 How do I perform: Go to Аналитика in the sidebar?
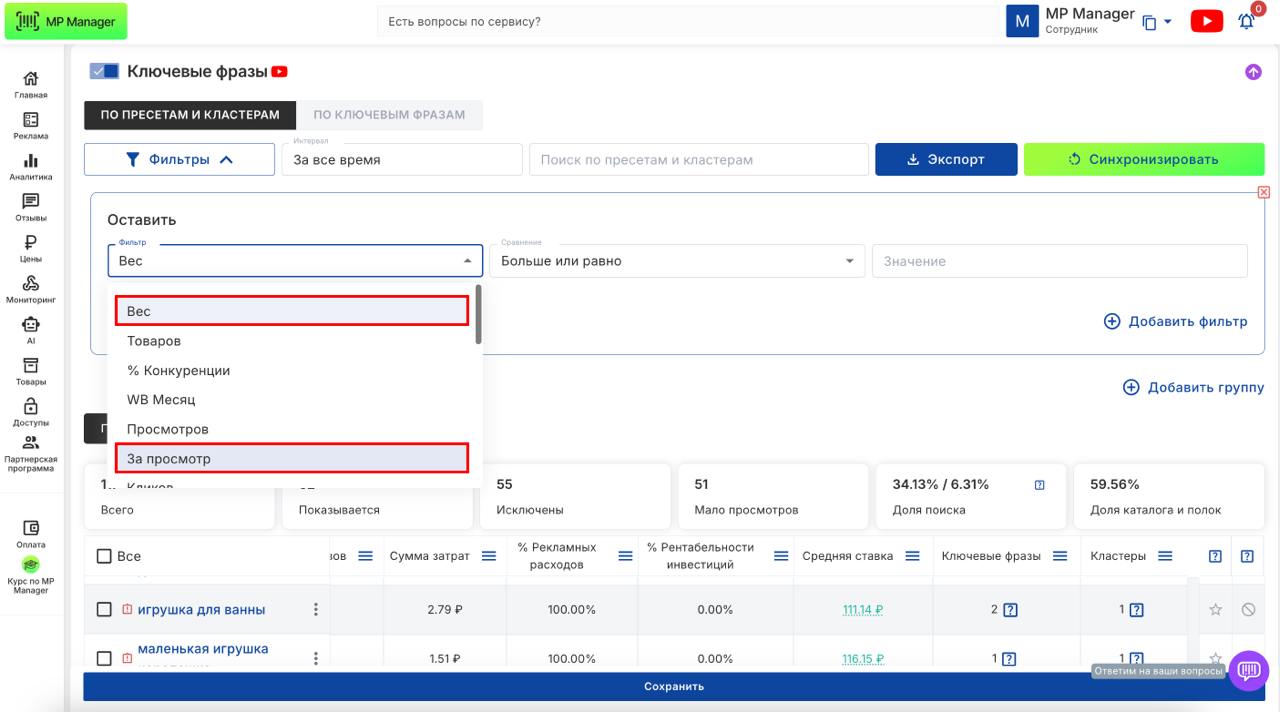30,167
